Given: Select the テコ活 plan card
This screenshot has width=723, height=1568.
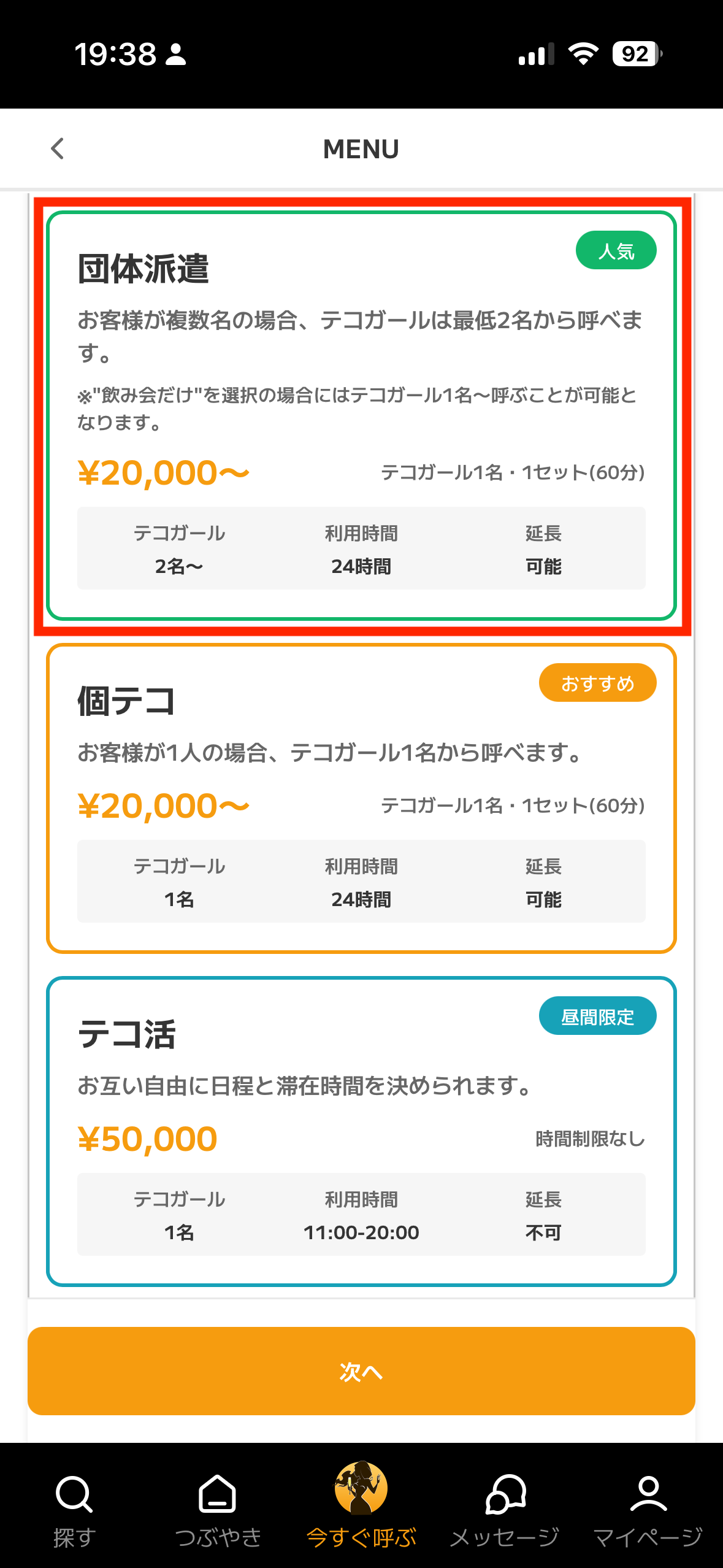Looking at the screenshot, I should pyautogui.click(x=361, y=1131).
